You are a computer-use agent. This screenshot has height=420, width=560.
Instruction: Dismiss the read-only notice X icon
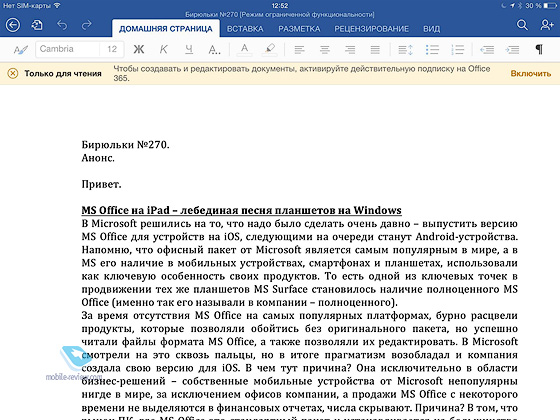point(13,74)
